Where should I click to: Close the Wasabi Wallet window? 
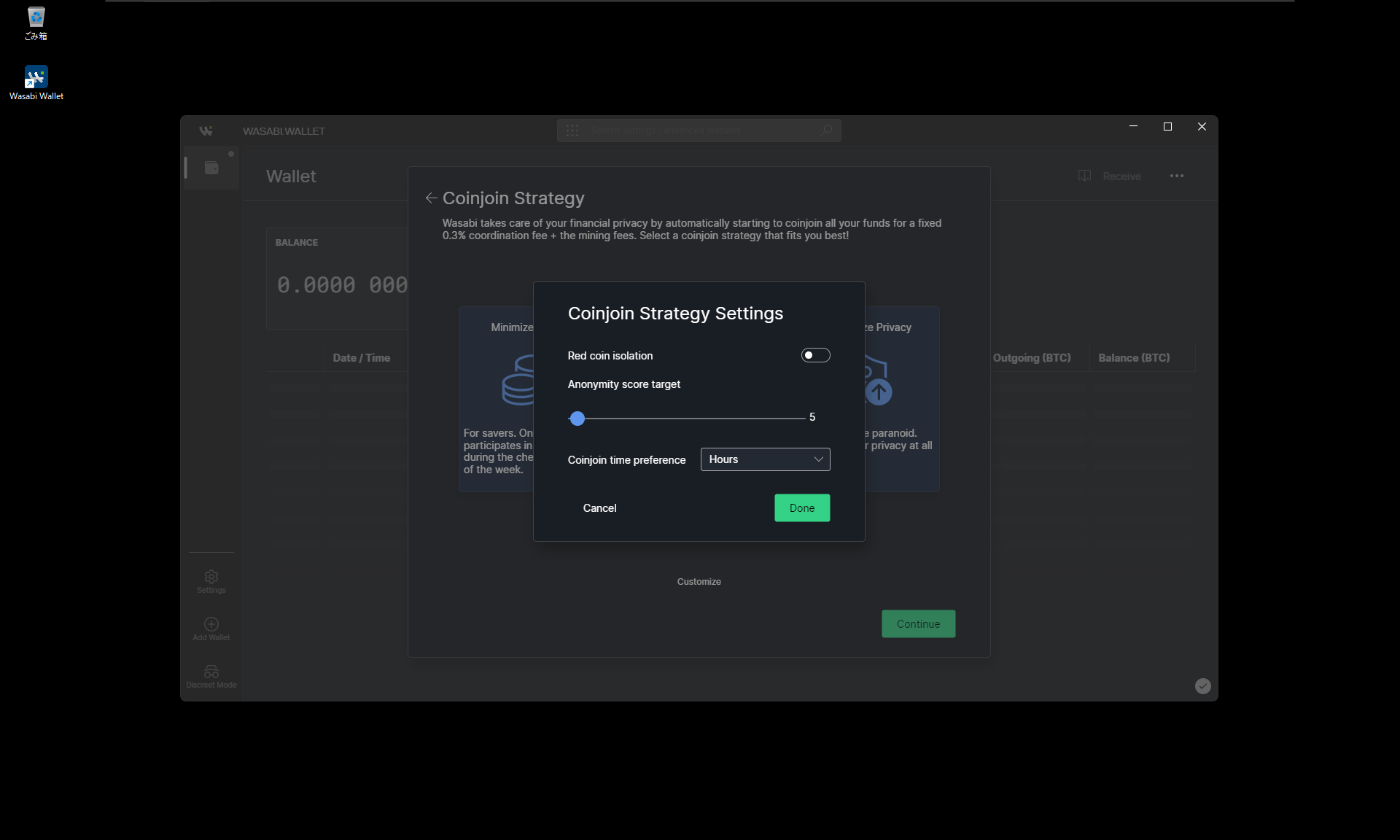click(x=1202, y=127)
